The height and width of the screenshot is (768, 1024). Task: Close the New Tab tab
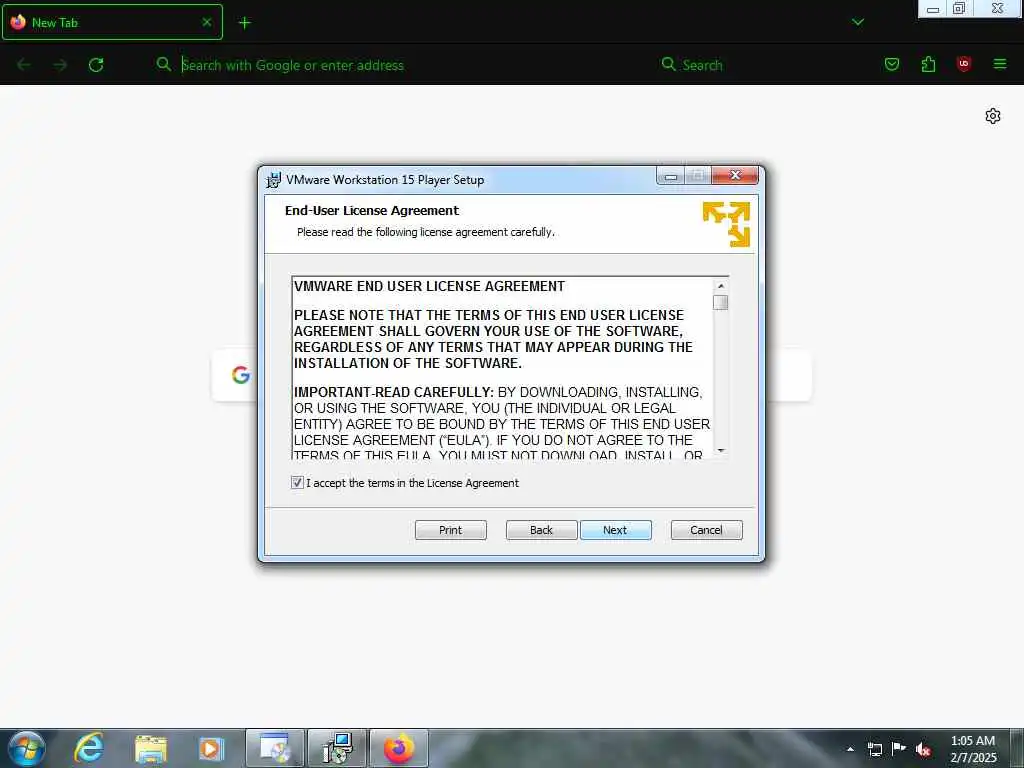tap(206, 22)
